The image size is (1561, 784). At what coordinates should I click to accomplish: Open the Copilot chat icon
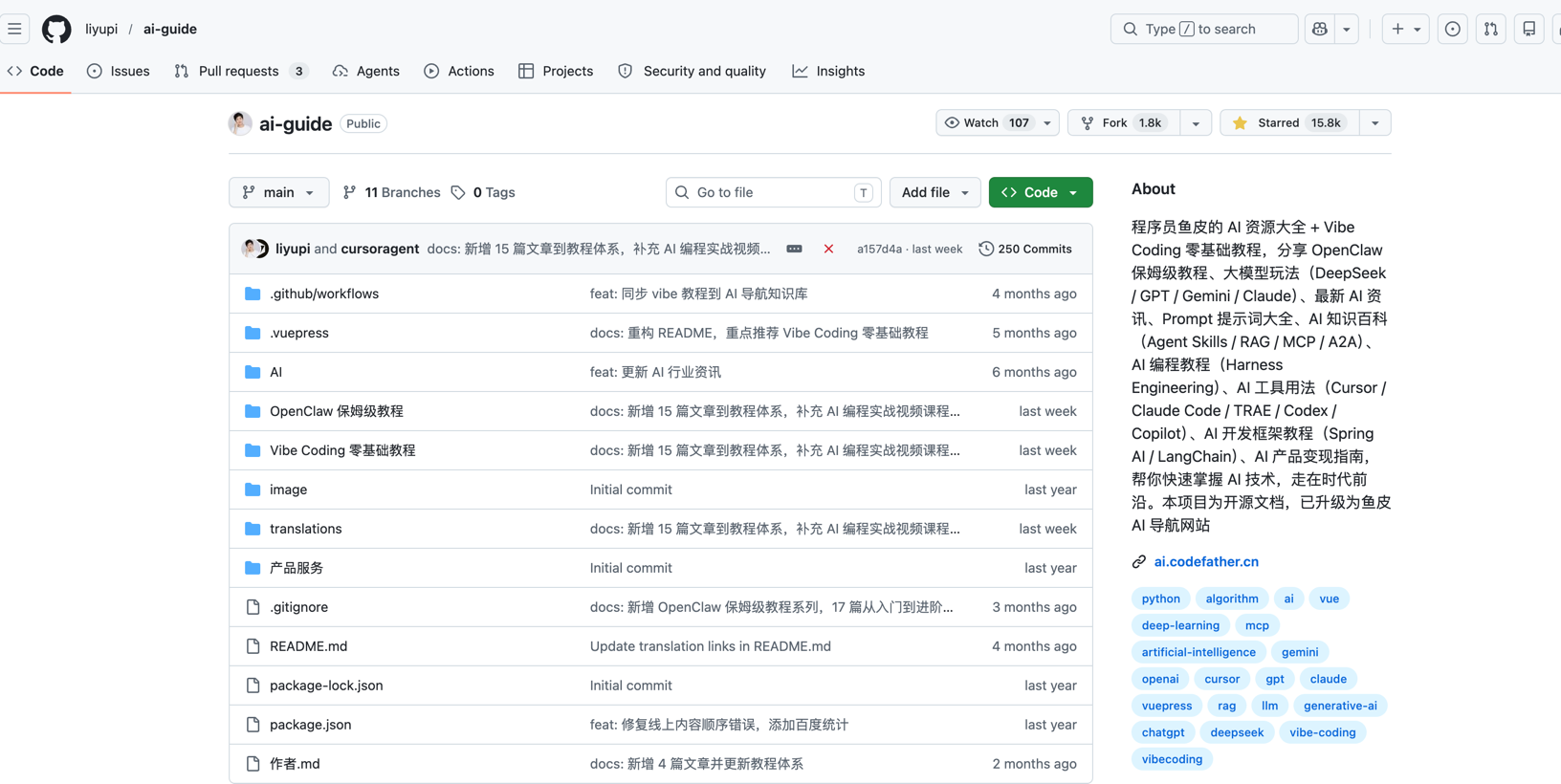point(1320,29)
